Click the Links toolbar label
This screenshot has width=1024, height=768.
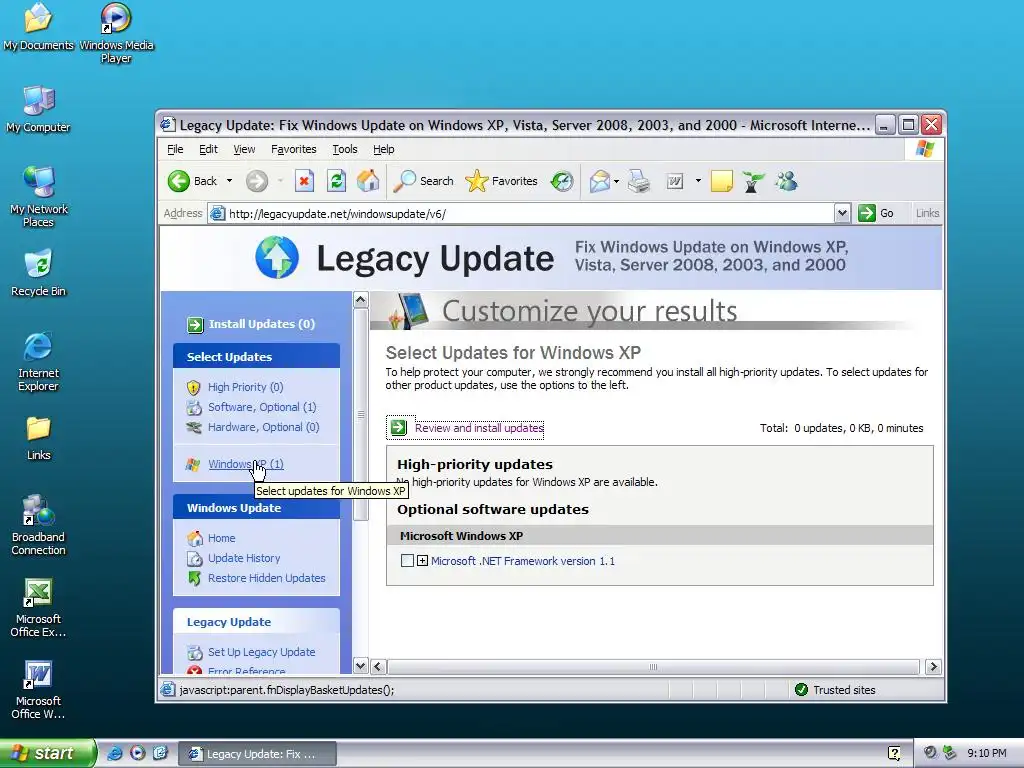(x=927, y=213)
